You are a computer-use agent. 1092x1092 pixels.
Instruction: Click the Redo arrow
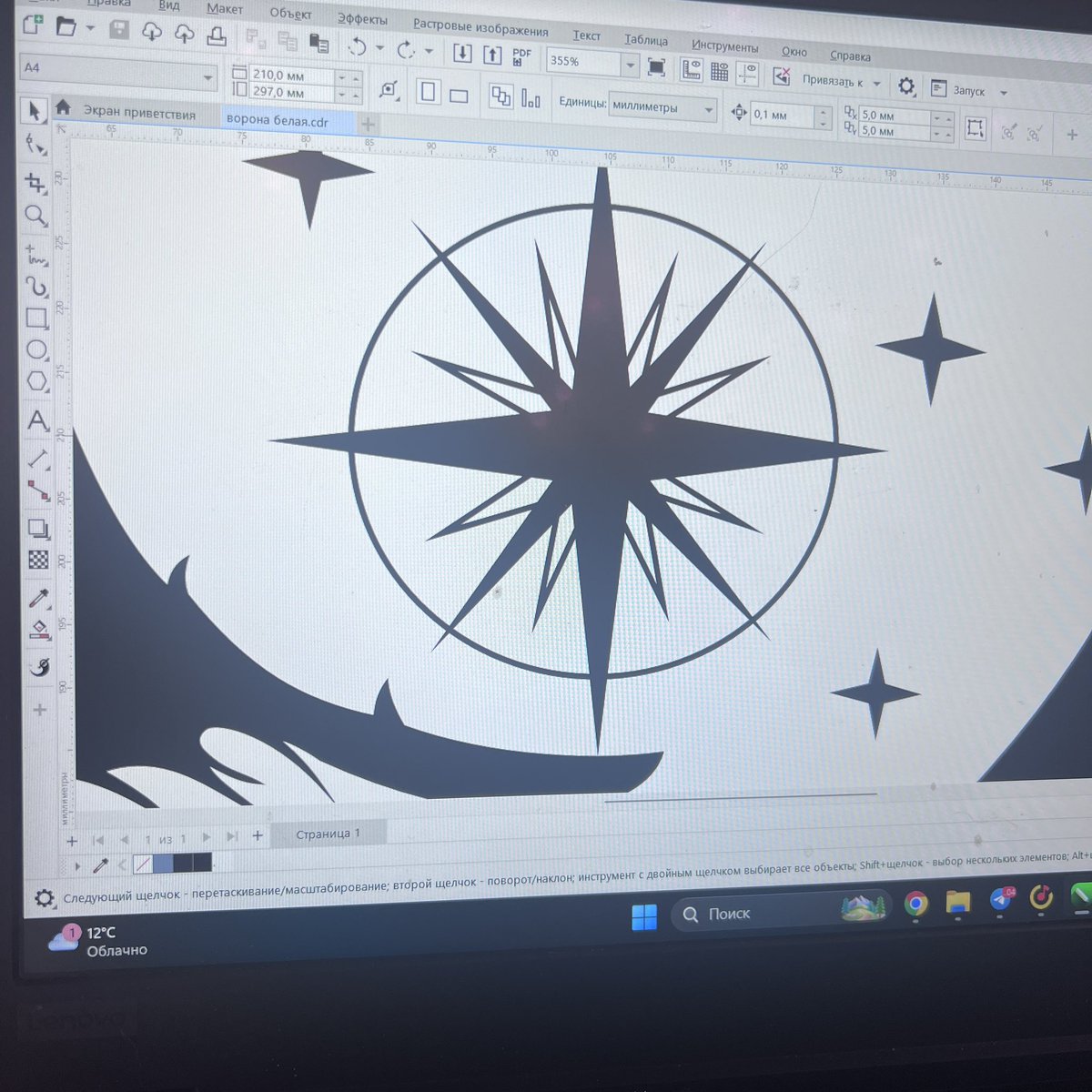pyautogui.click(x=406, y=49)
